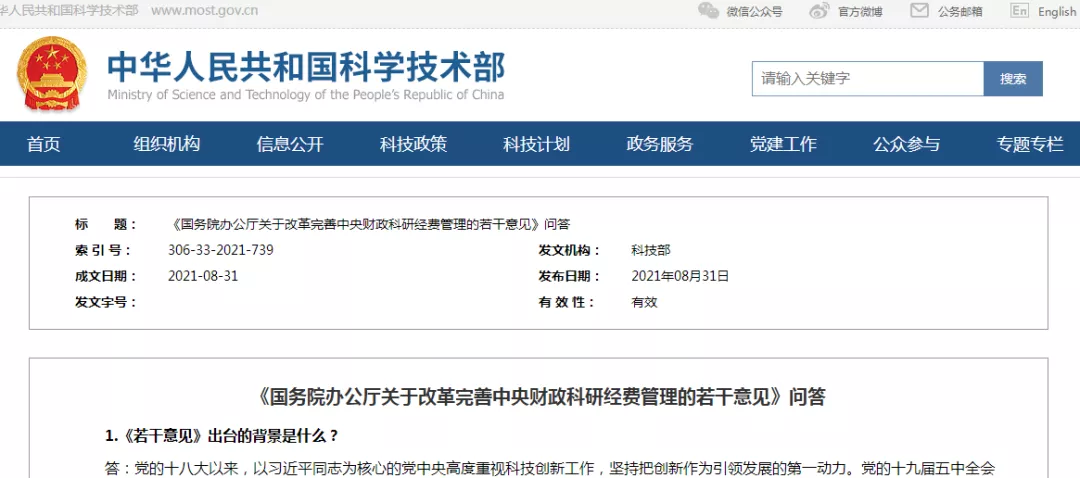Open the 专题专栏 menu
The width and height of the screenshot is (1080, 478).
coord(1029,144)
